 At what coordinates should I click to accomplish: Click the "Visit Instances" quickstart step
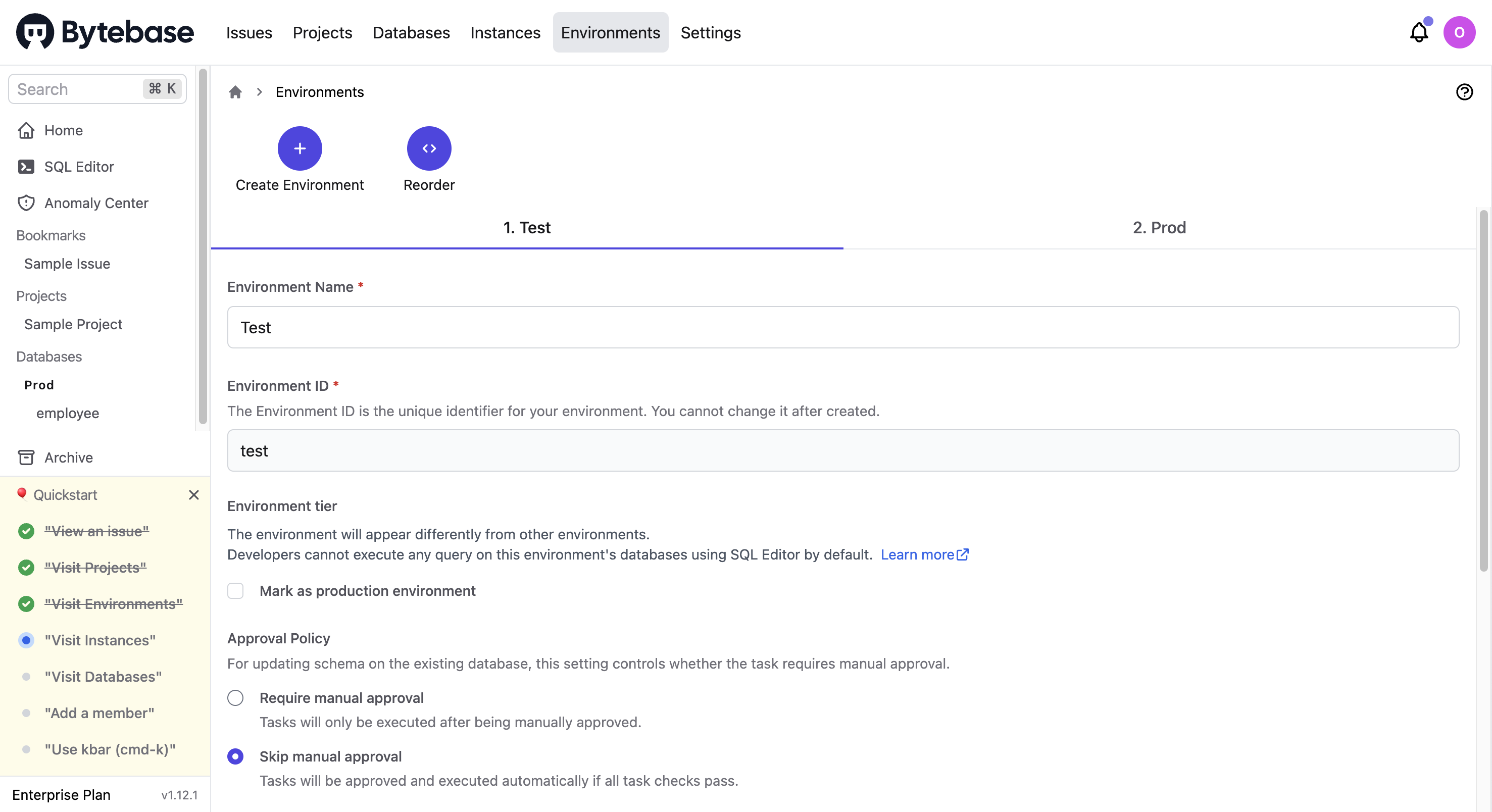[x=100, y=640]
